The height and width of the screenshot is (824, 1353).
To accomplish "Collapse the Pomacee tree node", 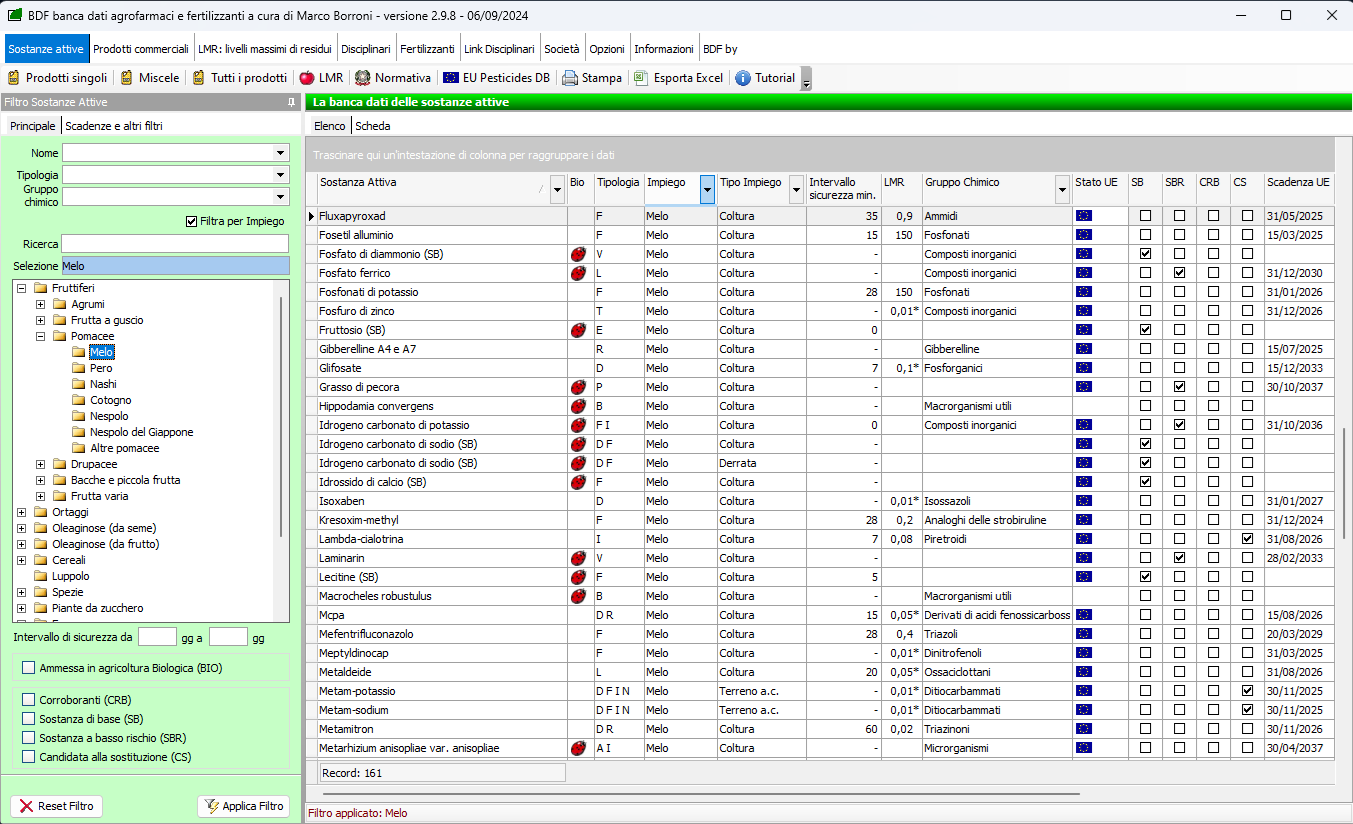I will pos(41,336).
